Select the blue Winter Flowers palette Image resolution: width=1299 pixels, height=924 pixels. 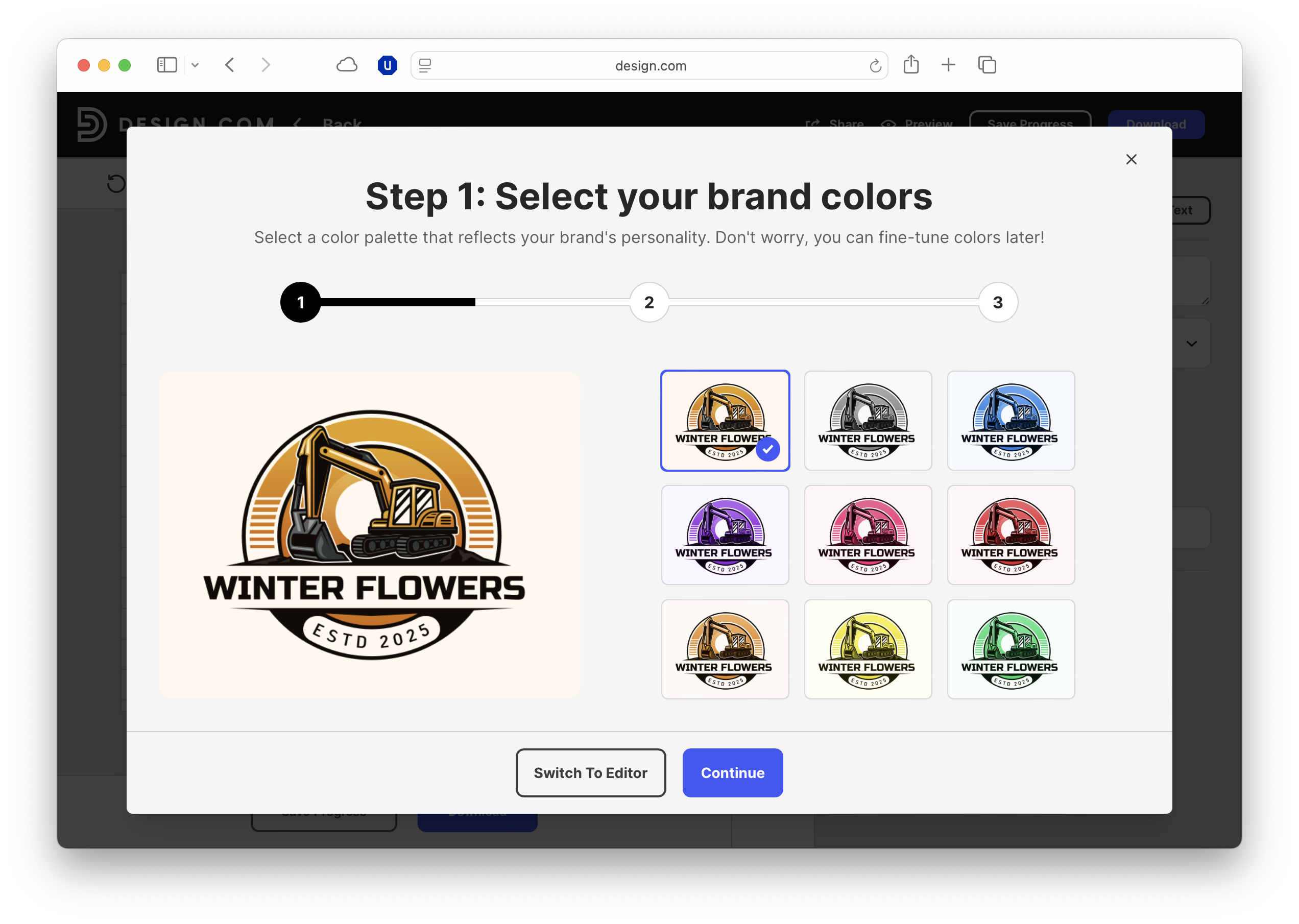[x=1011, y=421]
